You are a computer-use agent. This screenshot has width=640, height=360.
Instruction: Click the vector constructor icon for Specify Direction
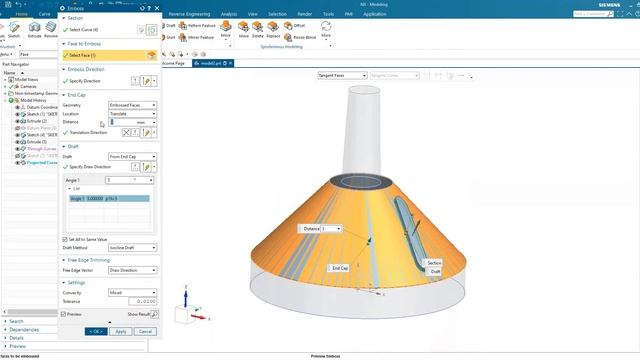[147, 81]
